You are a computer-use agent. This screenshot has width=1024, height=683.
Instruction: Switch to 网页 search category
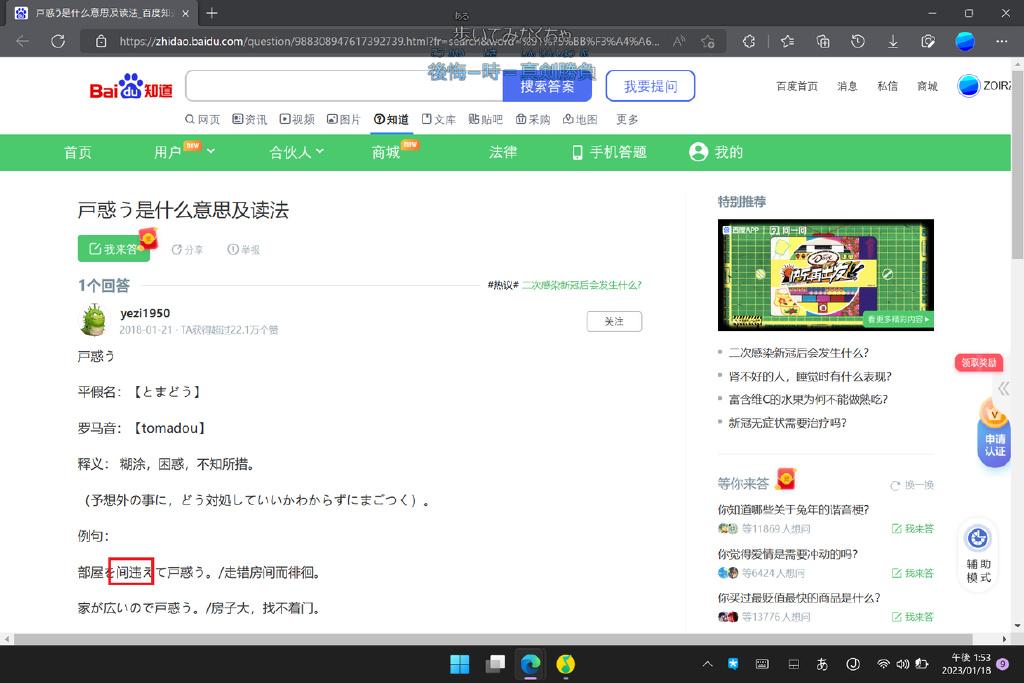tap(202, 119)
